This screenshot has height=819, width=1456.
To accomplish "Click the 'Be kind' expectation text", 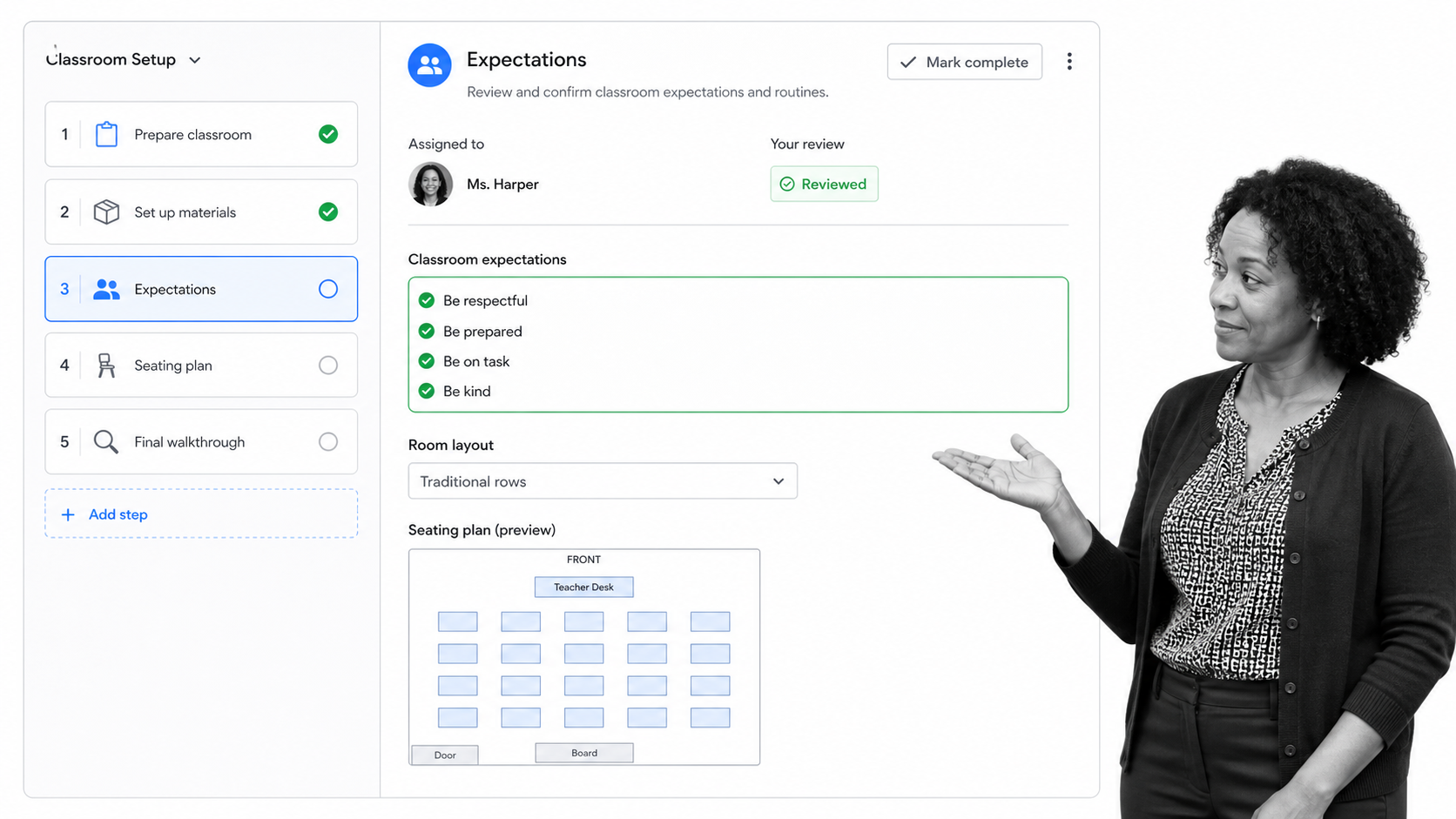I will coord(467,391).
